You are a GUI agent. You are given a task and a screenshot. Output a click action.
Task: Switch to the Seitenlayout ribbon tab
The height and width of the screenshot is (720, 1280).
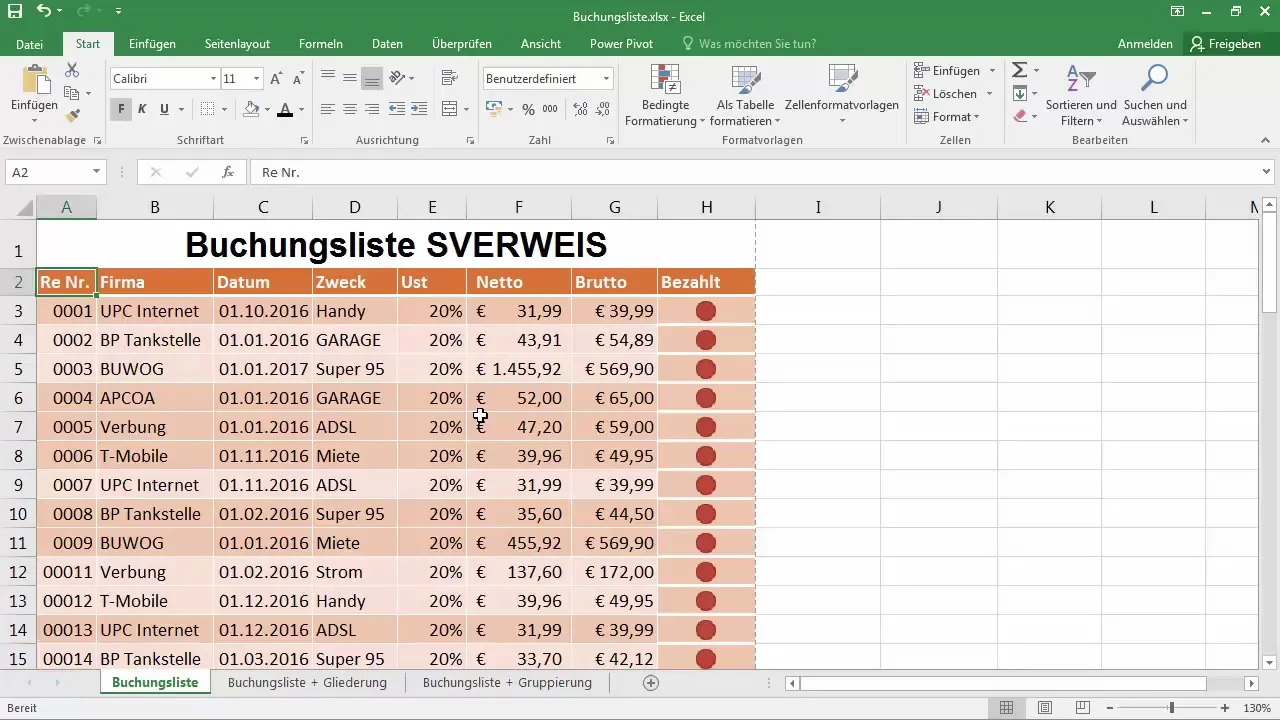coord(237,44)
